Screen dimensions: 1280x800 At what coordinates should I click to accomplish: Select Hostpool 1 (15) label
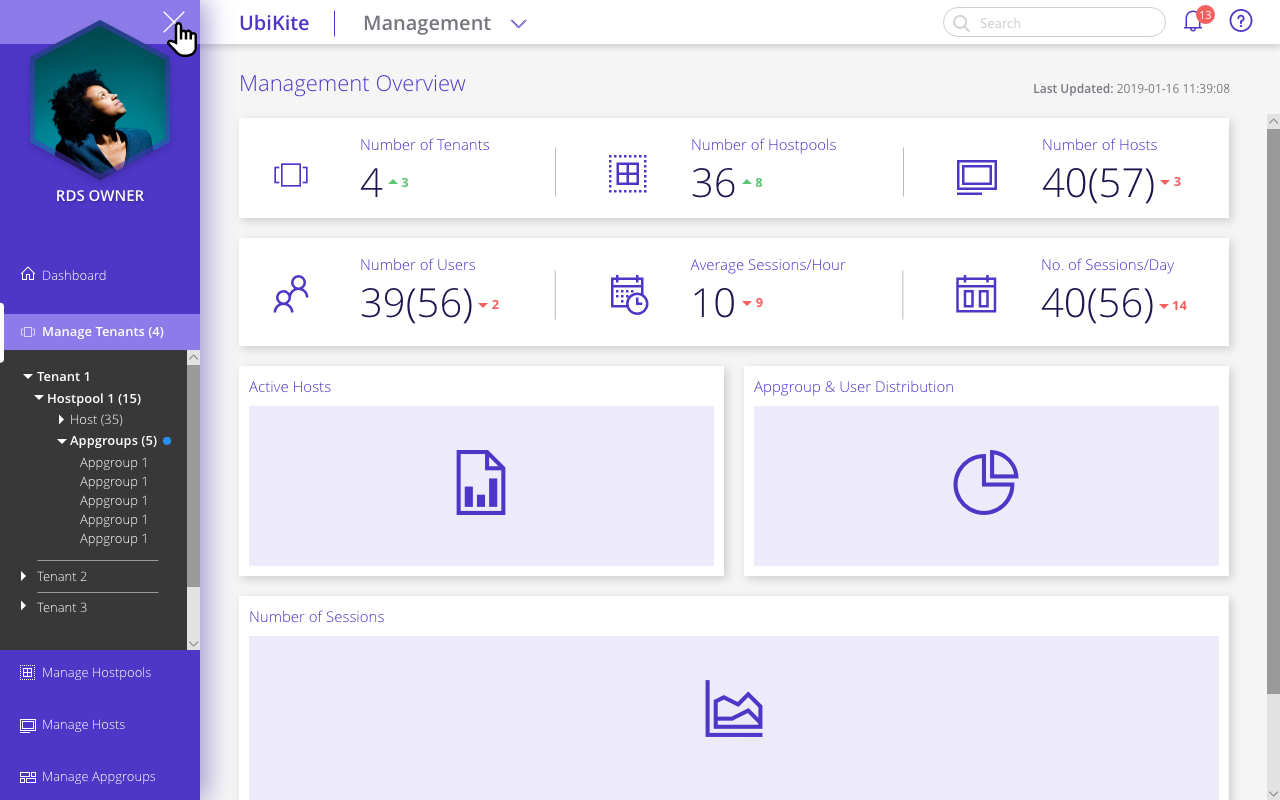94,398
